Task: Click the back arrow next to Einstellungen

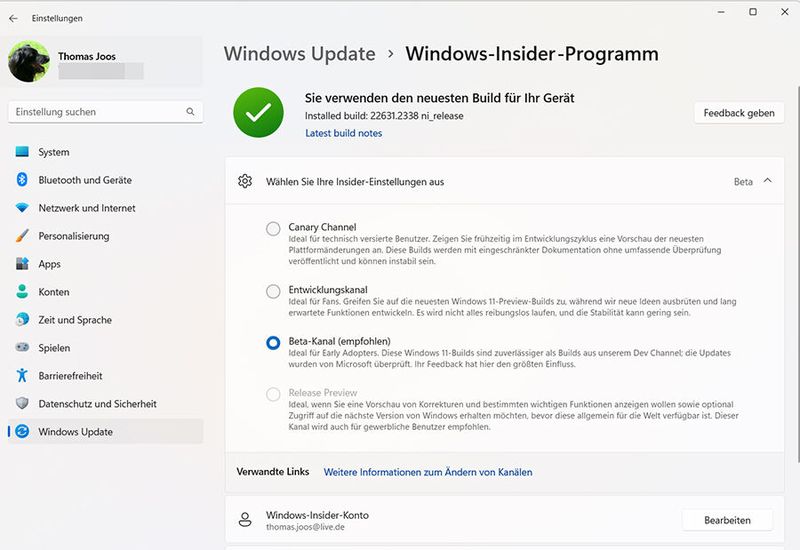Action: (x=13, y=18)
